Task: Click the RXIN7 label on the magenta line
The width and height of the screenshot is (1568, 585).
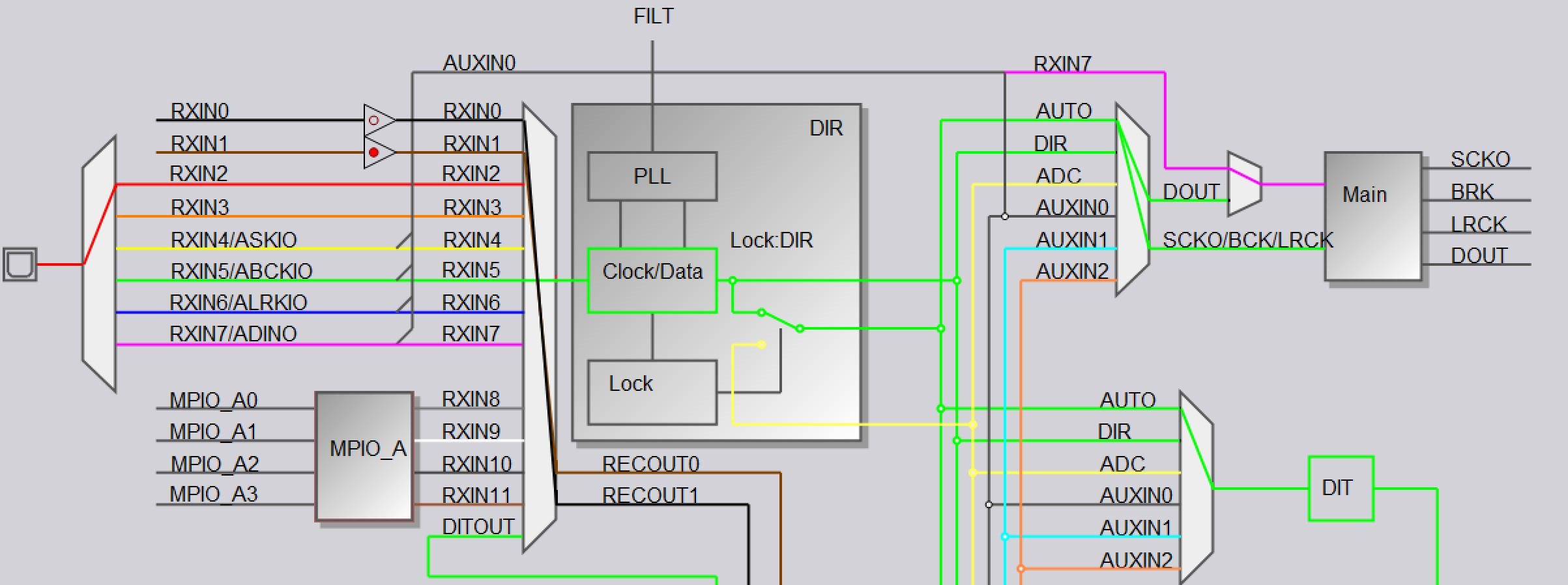Action: tap(1062, 64)
